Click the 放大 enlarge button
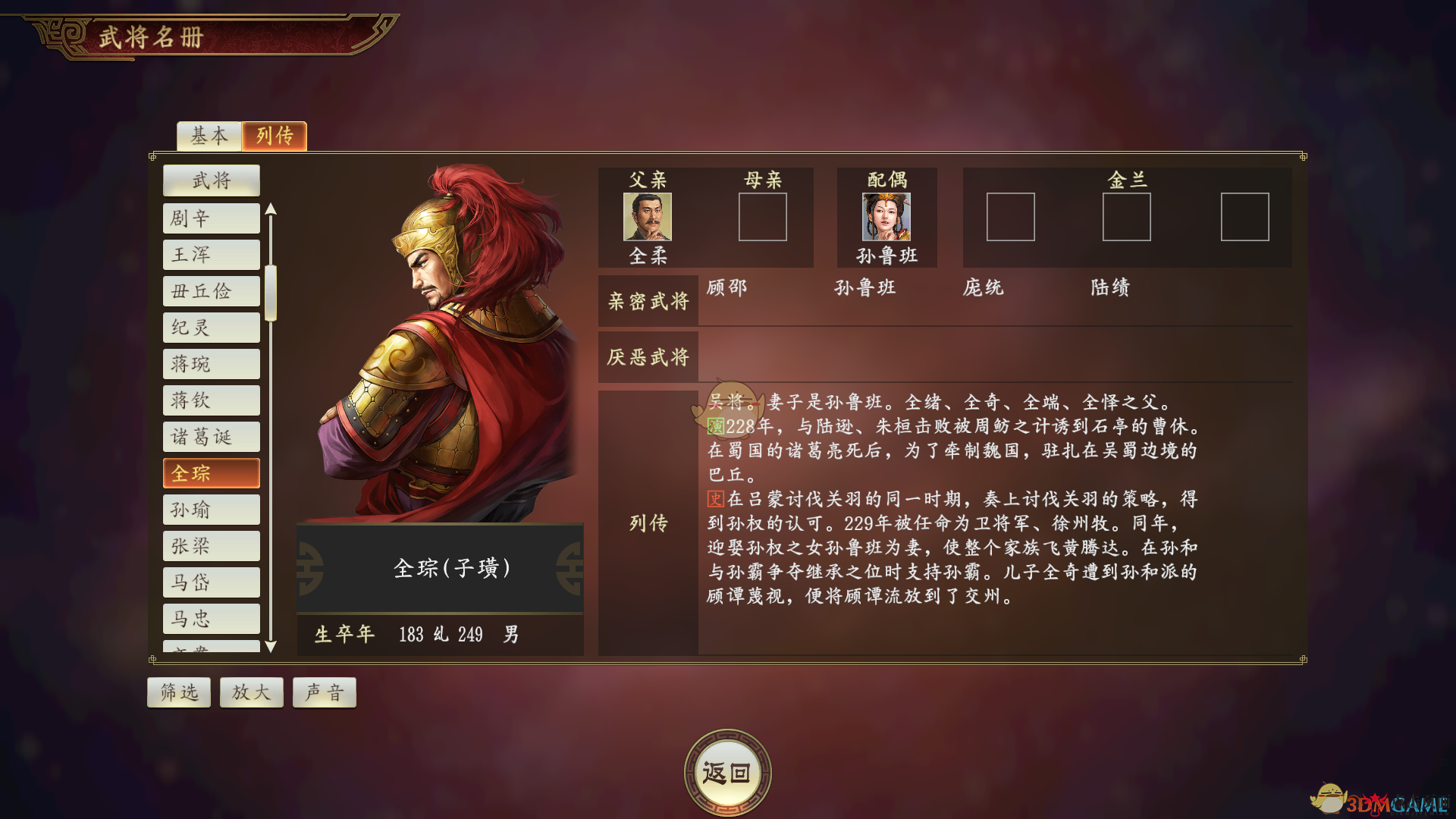Image resolution: width=1456 pixels, height=819 pixels. (x=252, y=692)
